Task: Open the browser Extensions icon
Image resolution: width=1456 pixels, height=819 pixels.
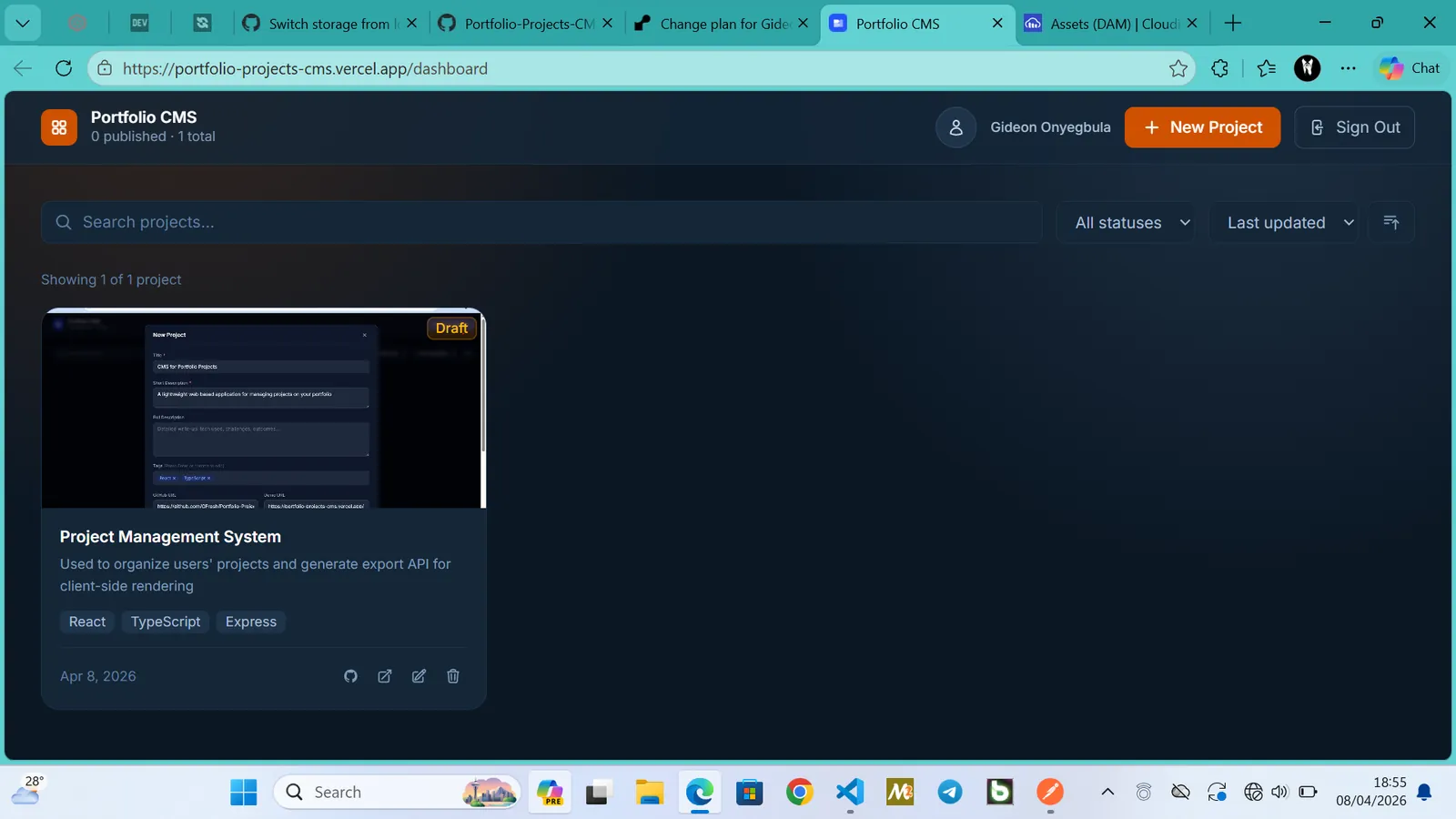Action: 1220,68
